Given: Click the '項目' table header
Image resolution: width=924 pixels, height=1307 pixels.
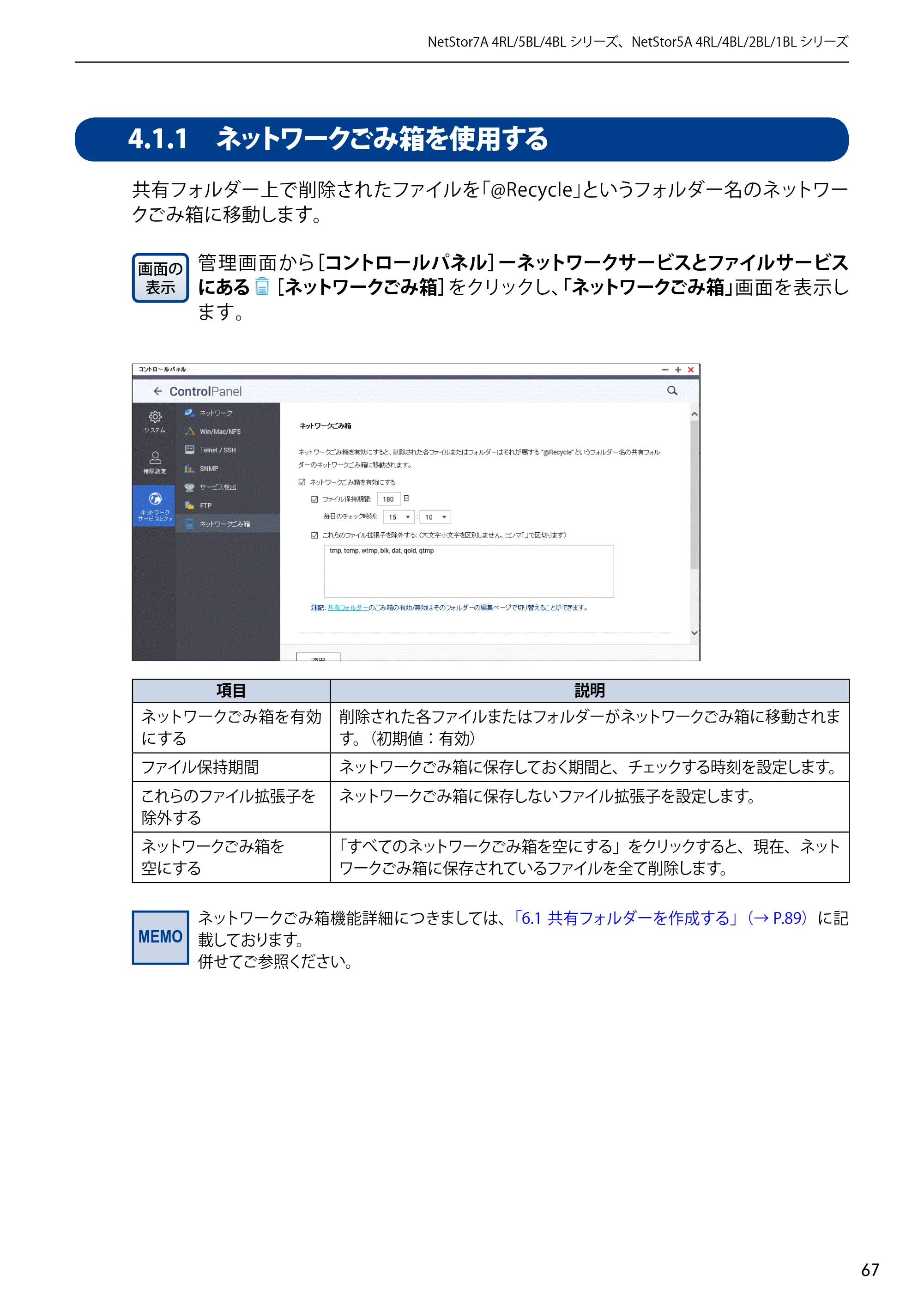Looking at the screenshot, I should [231, 691].
